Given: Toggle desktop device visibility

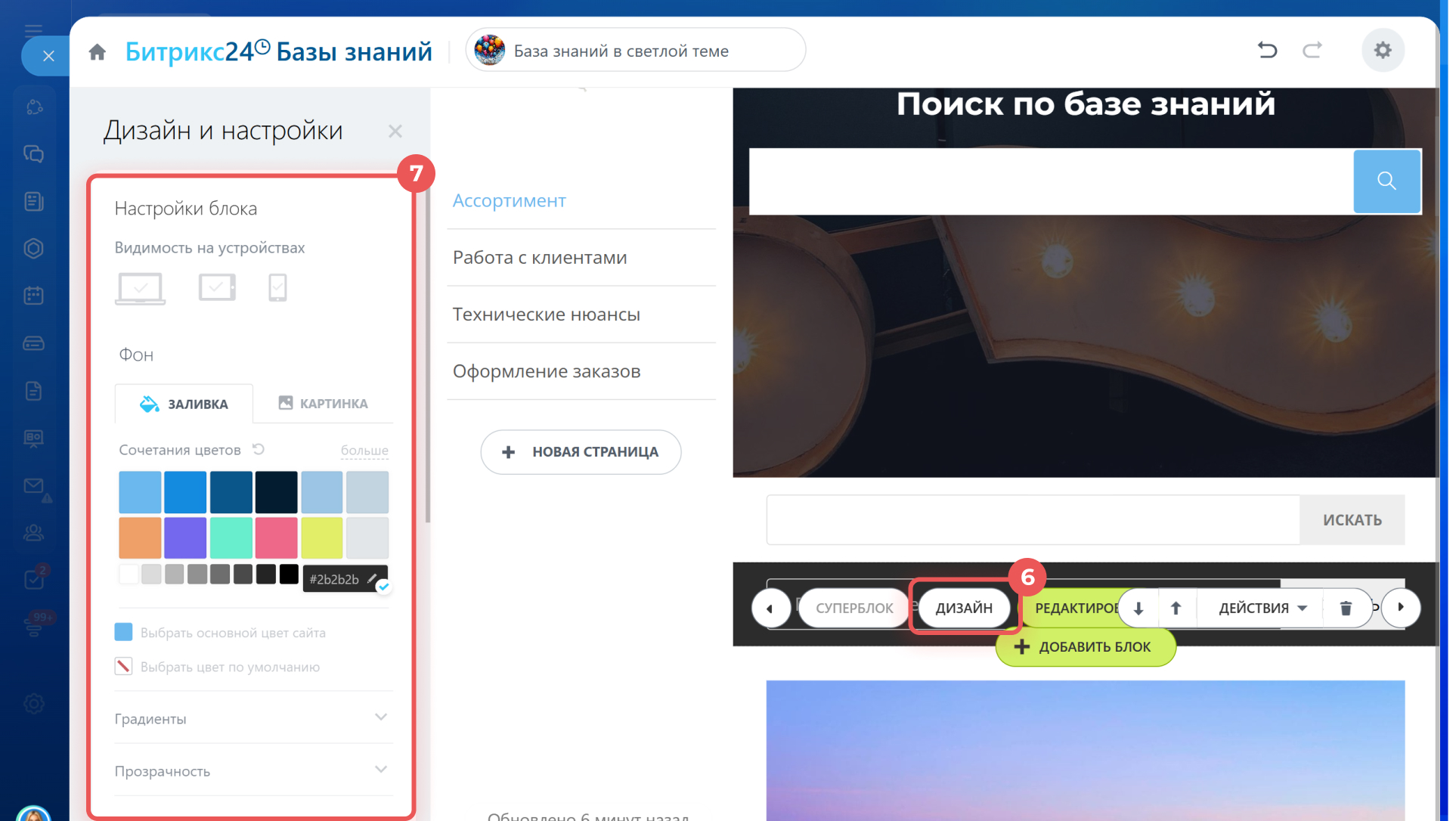Looking at the screenshot, I should click(x=141, y=288).
